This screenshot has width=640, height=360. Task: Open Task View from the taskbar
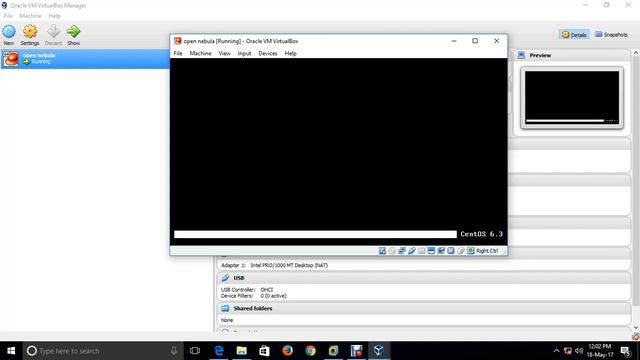tap(195, 351)
